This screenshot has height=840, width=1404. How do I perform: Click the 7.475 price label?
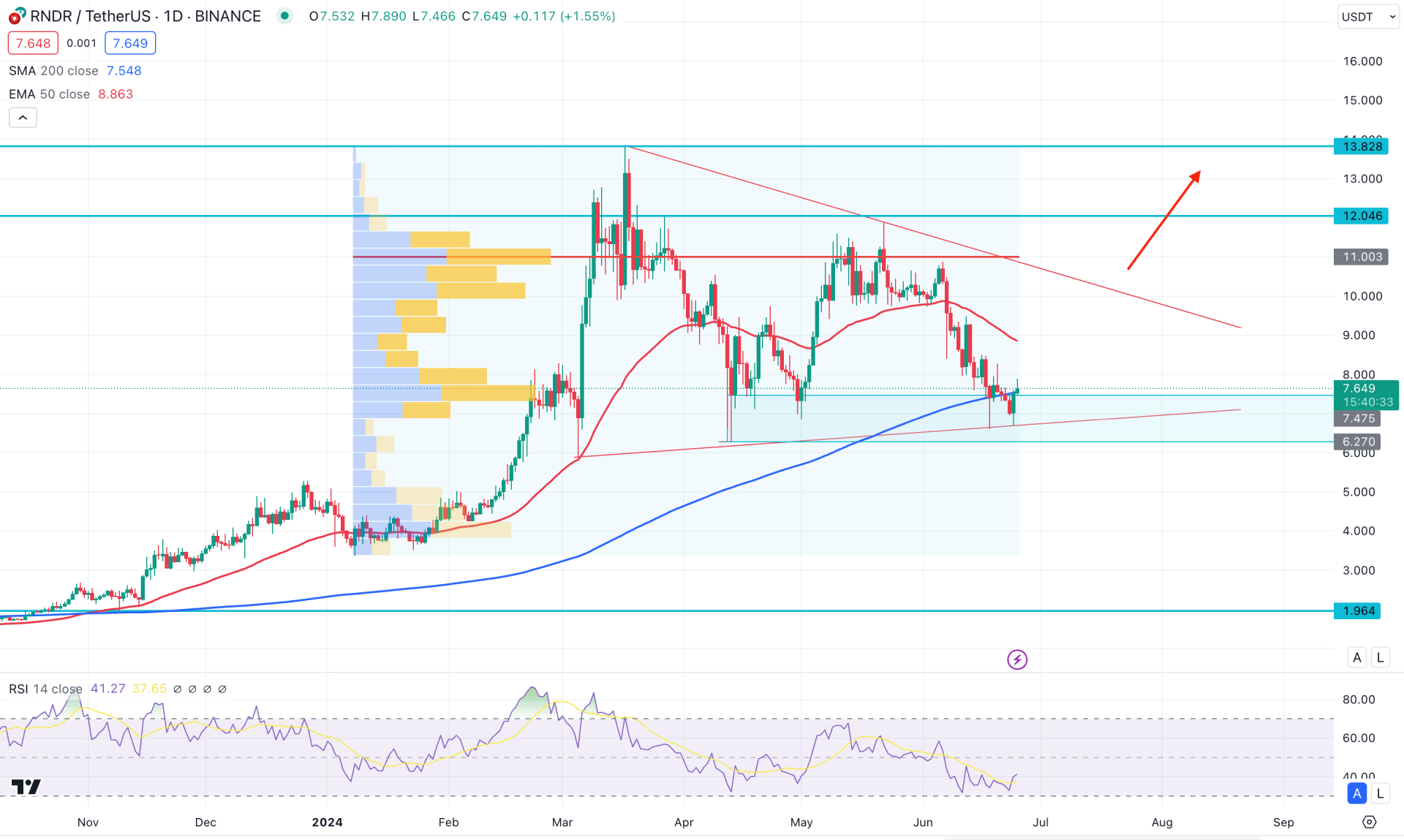click(1357, 418)
